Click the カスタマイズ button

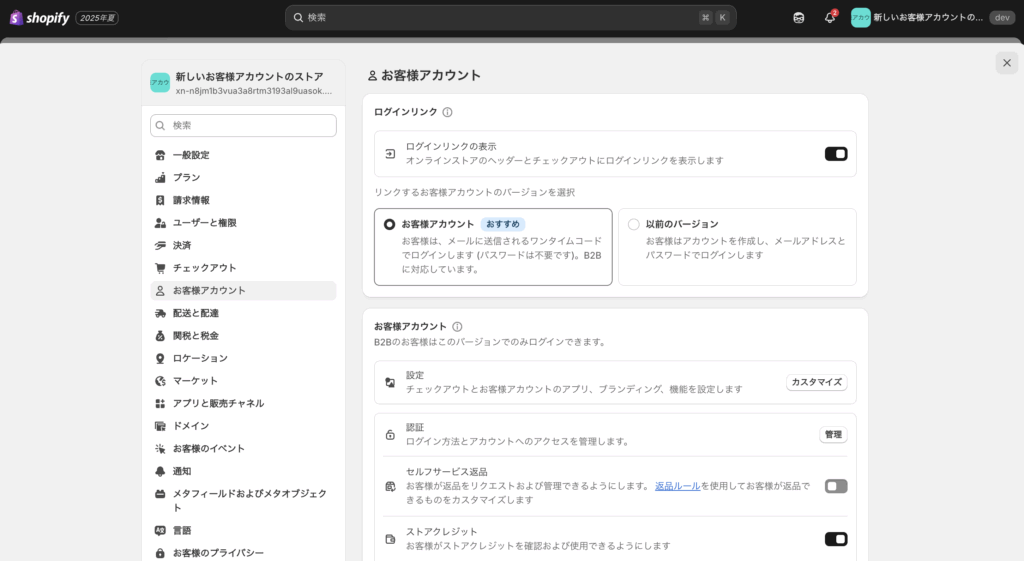pyautogui.click(x=816, y=382)
